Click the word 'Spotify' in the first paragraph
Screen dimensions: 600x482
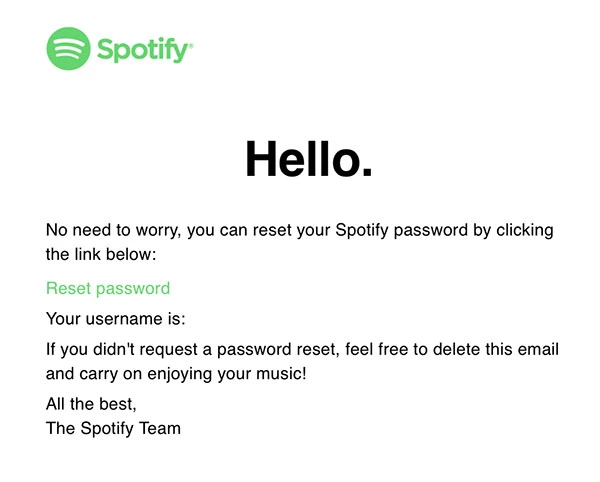(x=362, y=230)
